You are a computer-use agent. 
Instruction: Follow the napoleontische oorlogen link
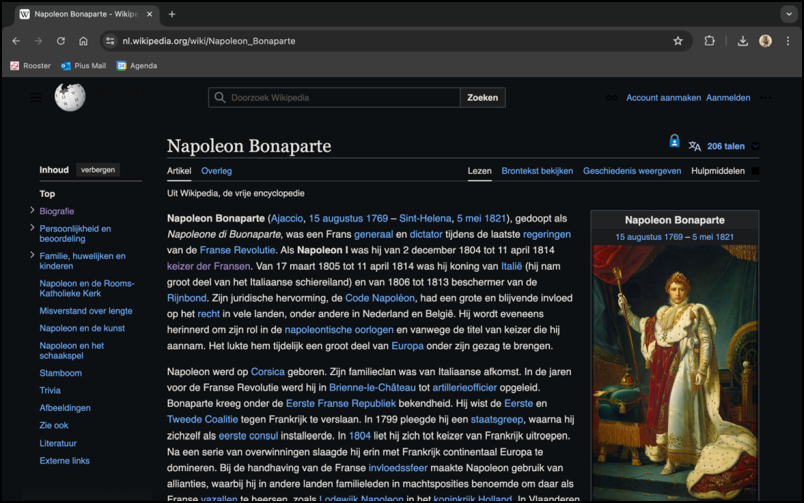pyautogui.click(x=339, y=330)
